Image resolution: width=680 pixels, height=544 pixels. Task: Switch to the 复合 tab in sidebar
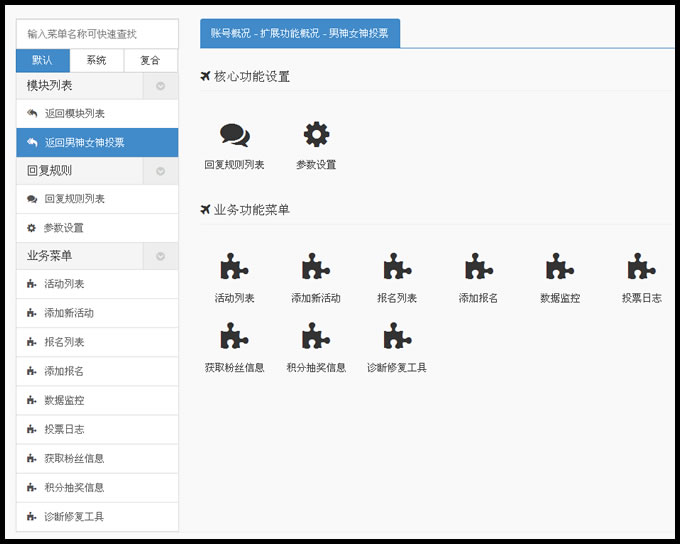[x=150, y=60]
